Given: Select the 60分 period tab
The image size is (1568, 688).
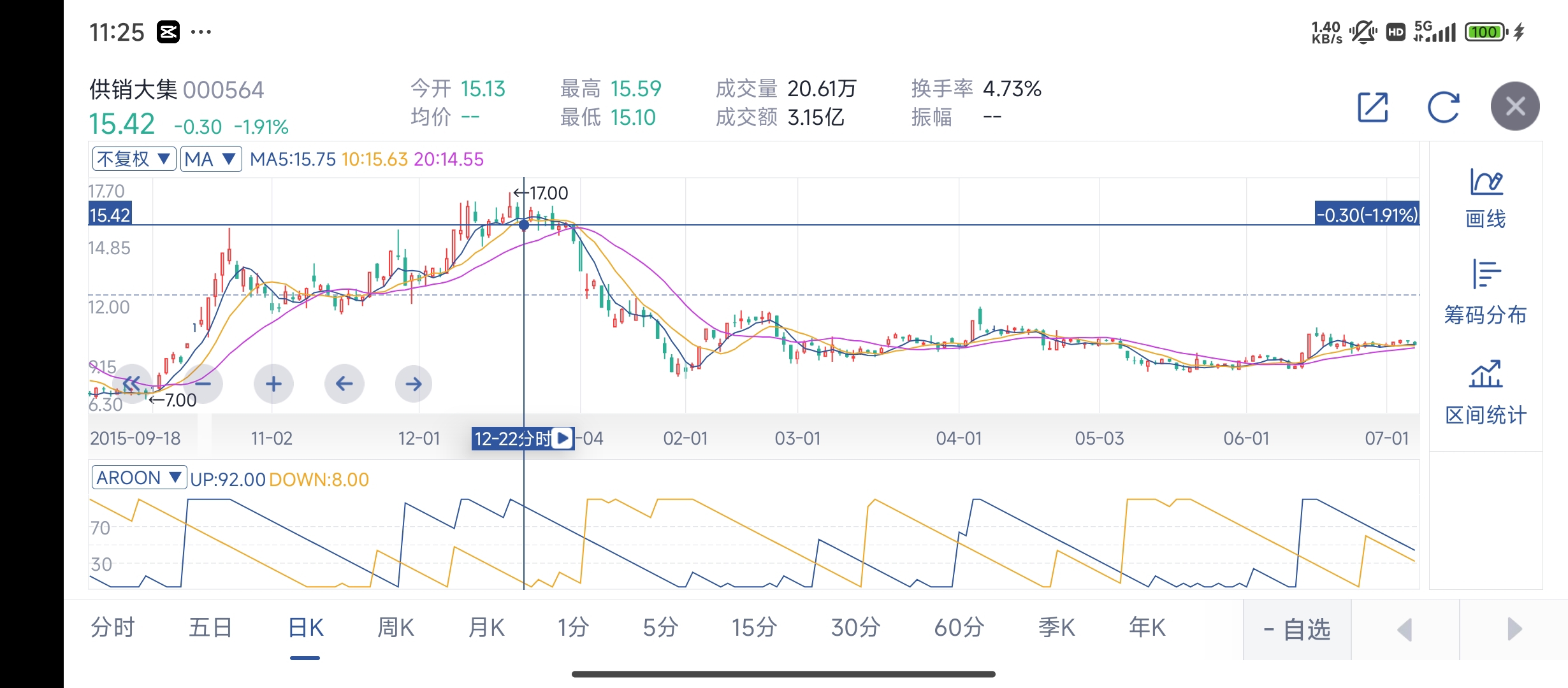Looking at the screenshot, I should [959, 627].
